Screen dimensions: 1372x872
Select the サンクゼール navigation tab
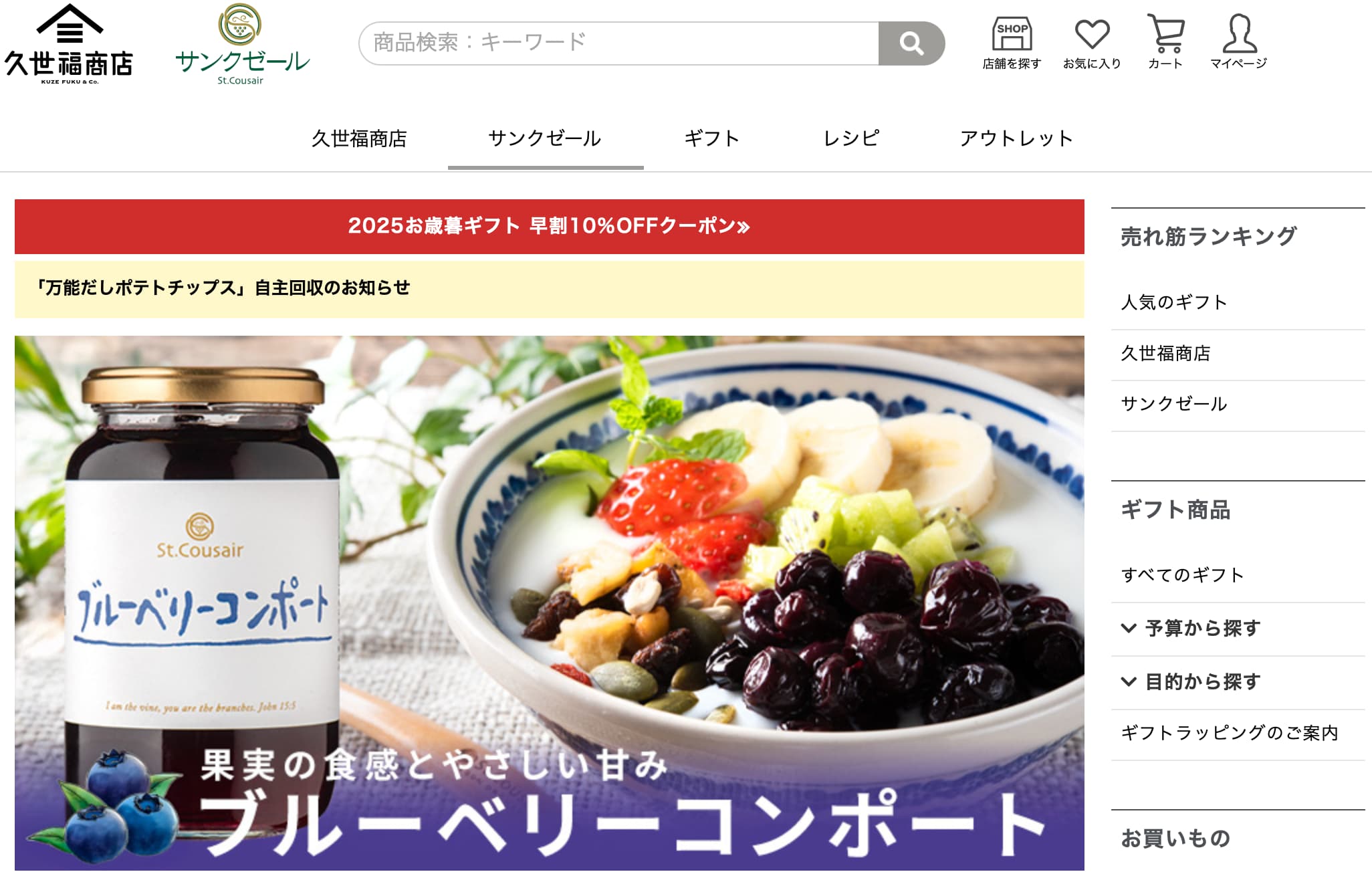[x=545, y=138]
